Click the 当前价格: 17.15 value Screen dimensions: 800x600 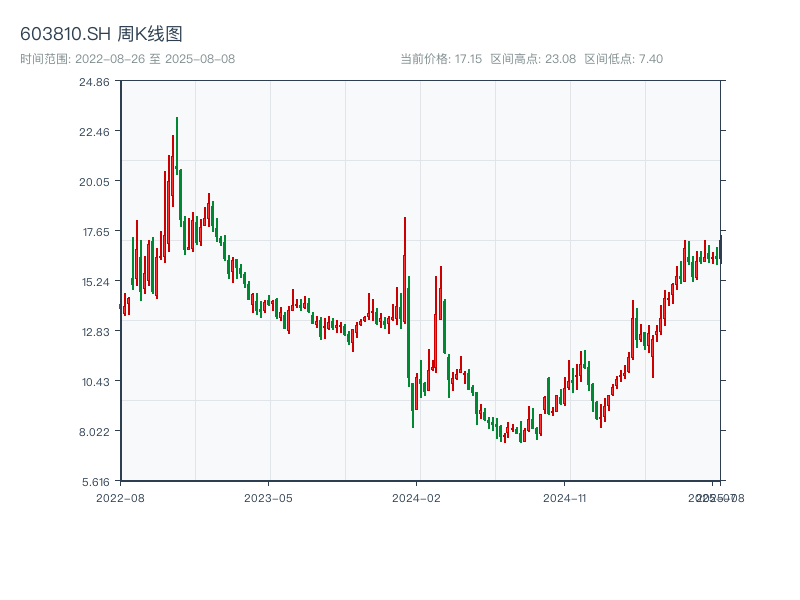[x=441, y=59]
